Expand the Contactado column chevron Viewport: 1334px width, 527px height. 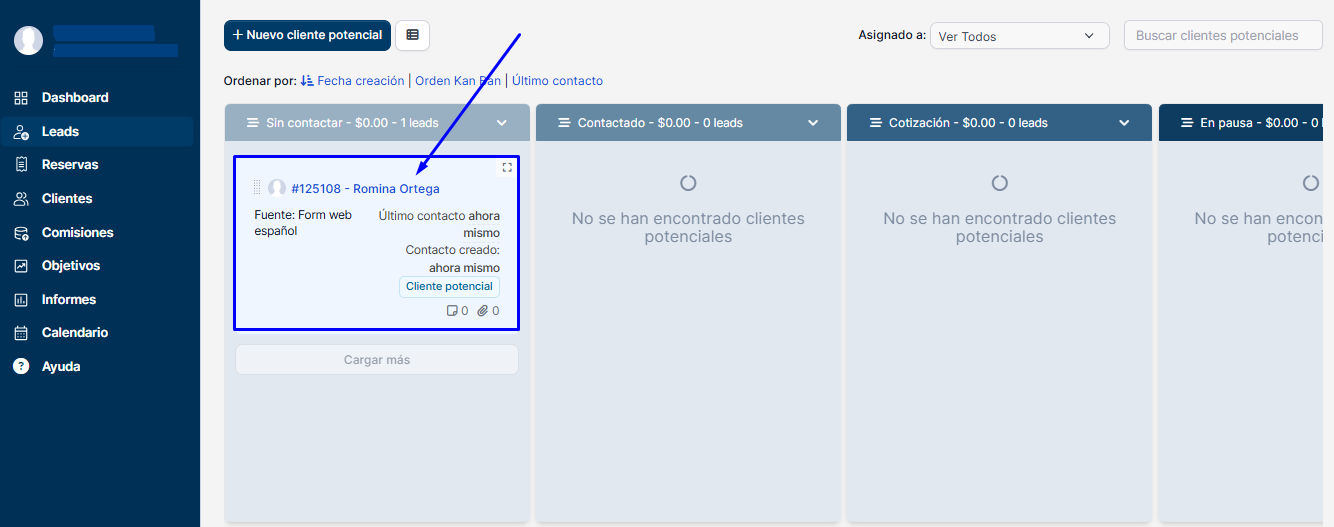click(x=813, y=123)
